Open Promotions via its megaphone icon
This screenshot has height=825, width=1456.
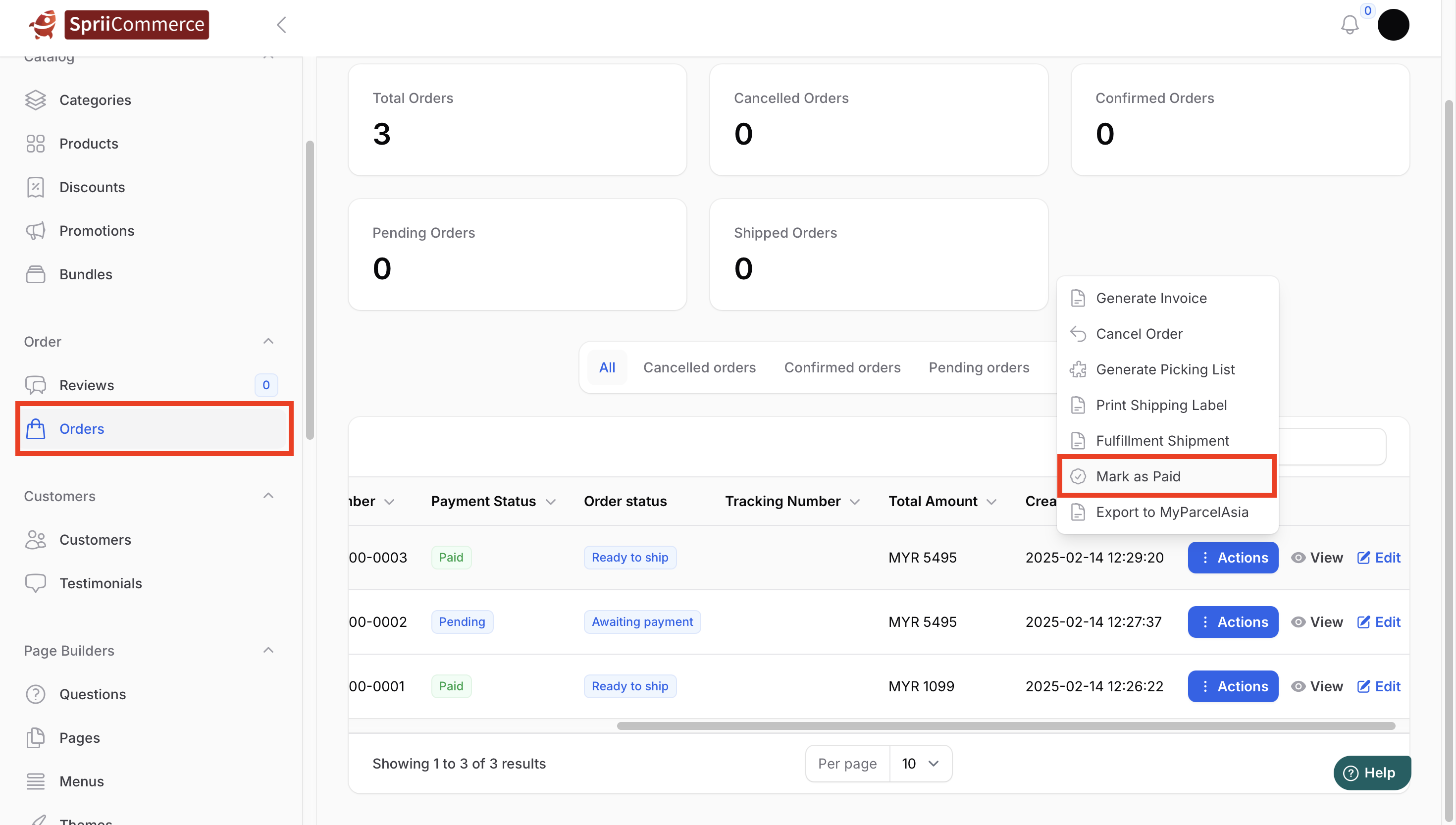point(35,231)
